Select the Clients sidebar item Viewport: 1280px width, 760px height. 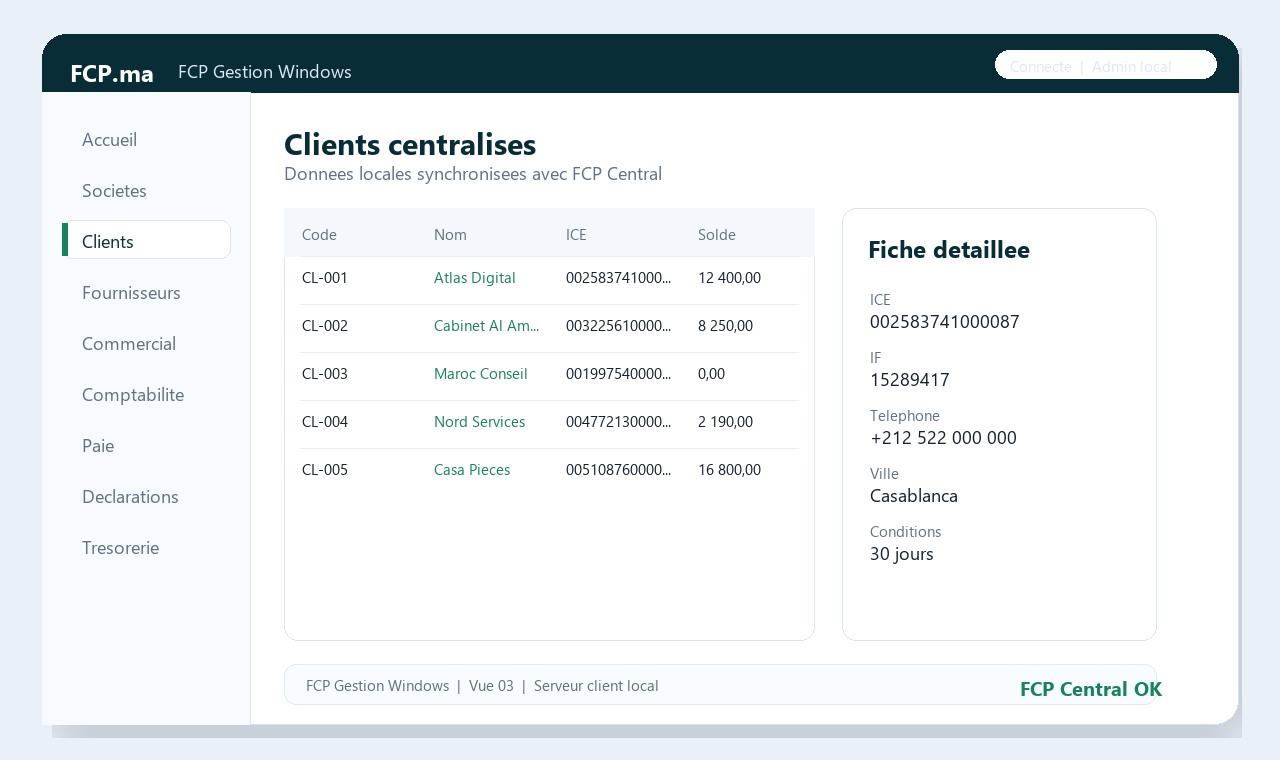[146, 240]
